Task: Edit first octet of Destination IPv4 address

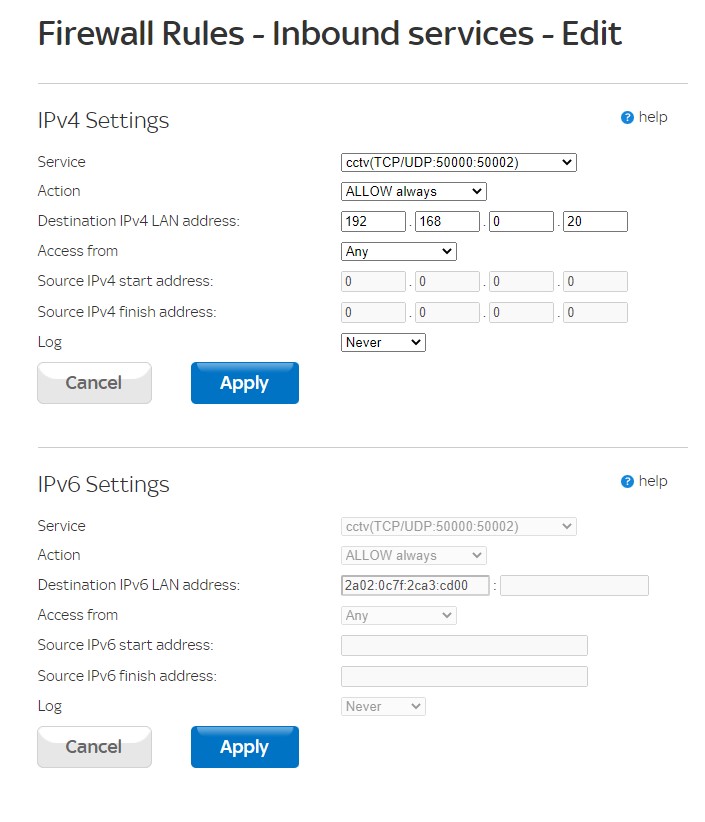Action: tap(373, 222)
